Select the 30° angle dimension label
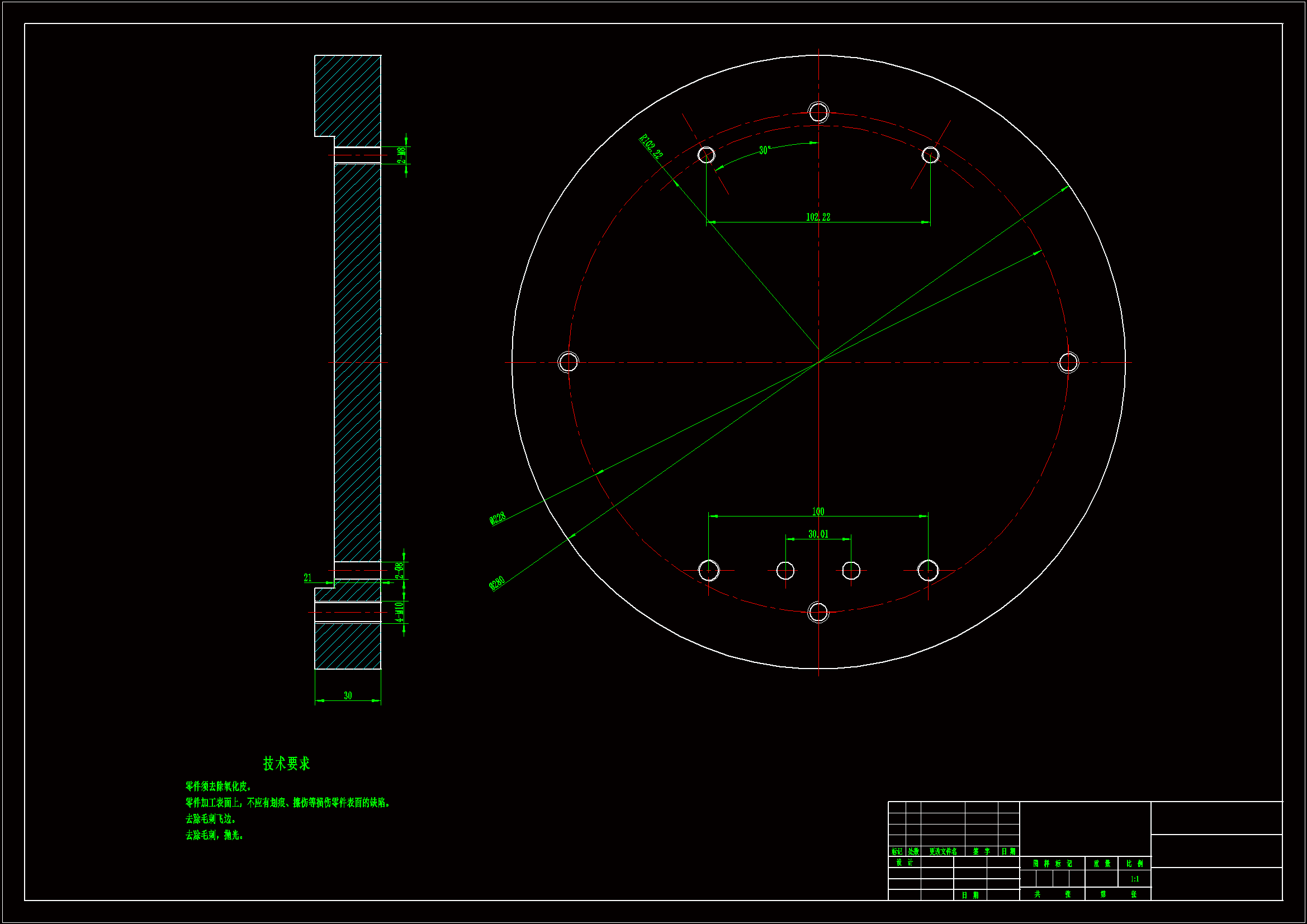The width and height of the screenshot is (1307, 924). point(765,150)
